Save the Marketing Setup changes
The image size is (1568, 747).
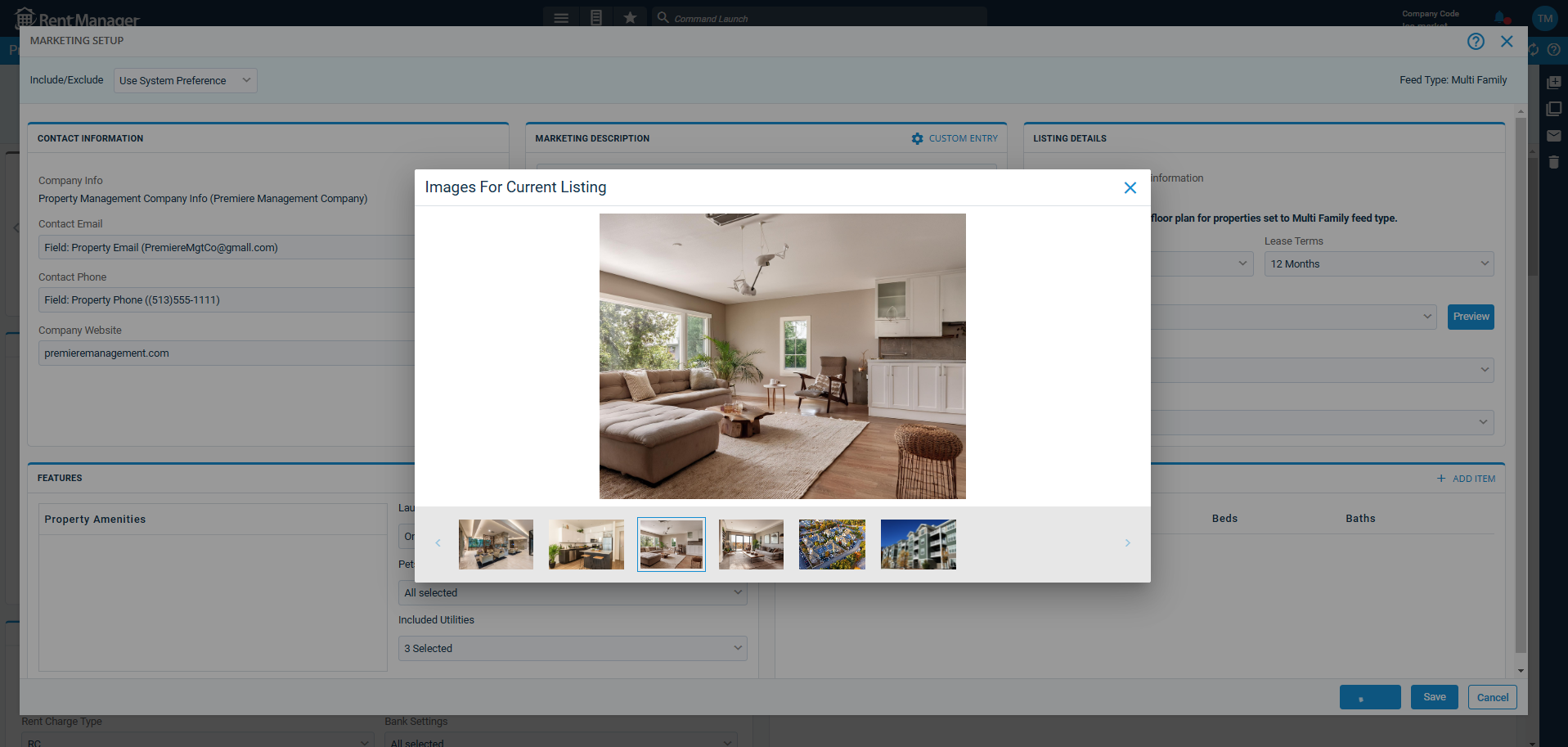[x=1434, y=697]
